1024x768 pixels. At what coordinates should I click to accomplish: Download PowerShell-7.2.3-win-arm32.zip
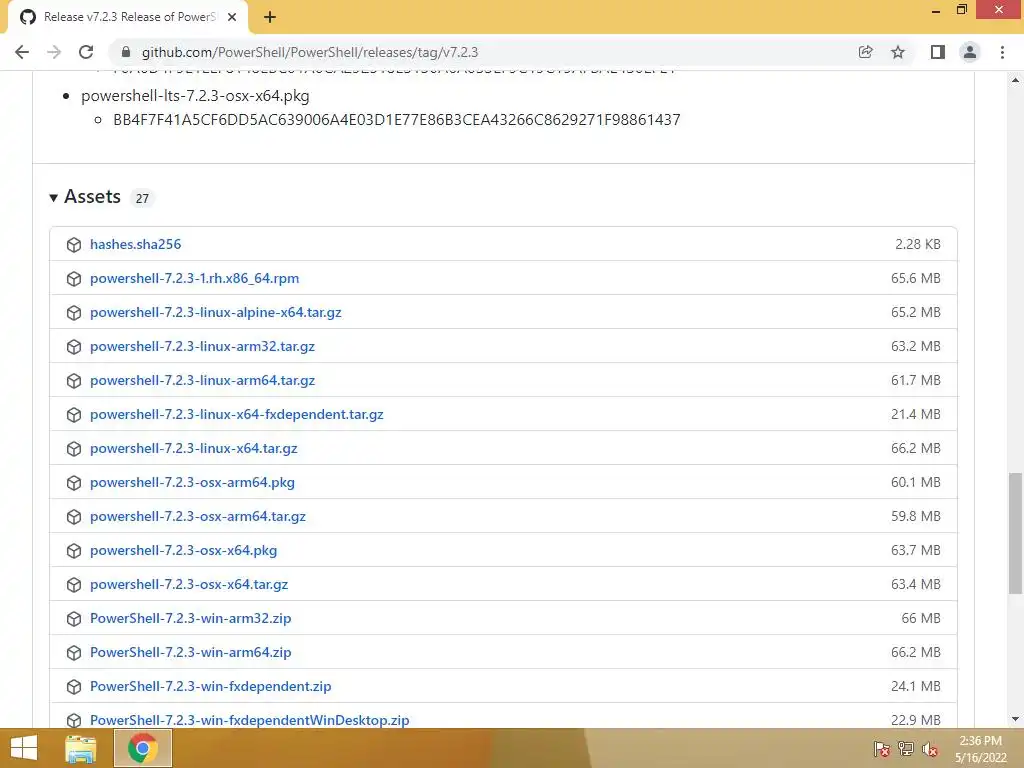(191, 618)
